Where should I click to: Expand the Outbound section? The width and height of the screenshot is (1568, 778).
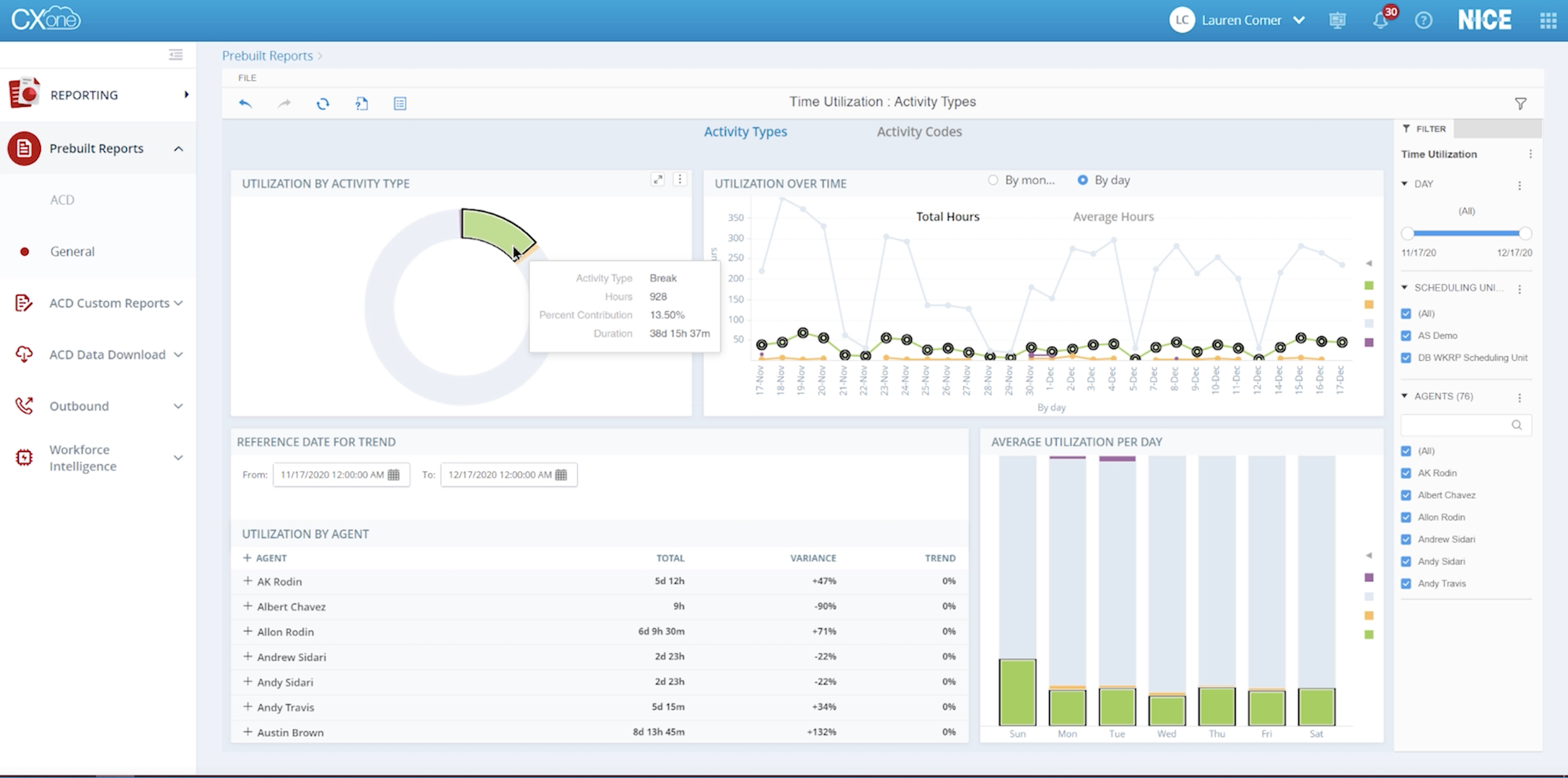[x=179, y=406]
